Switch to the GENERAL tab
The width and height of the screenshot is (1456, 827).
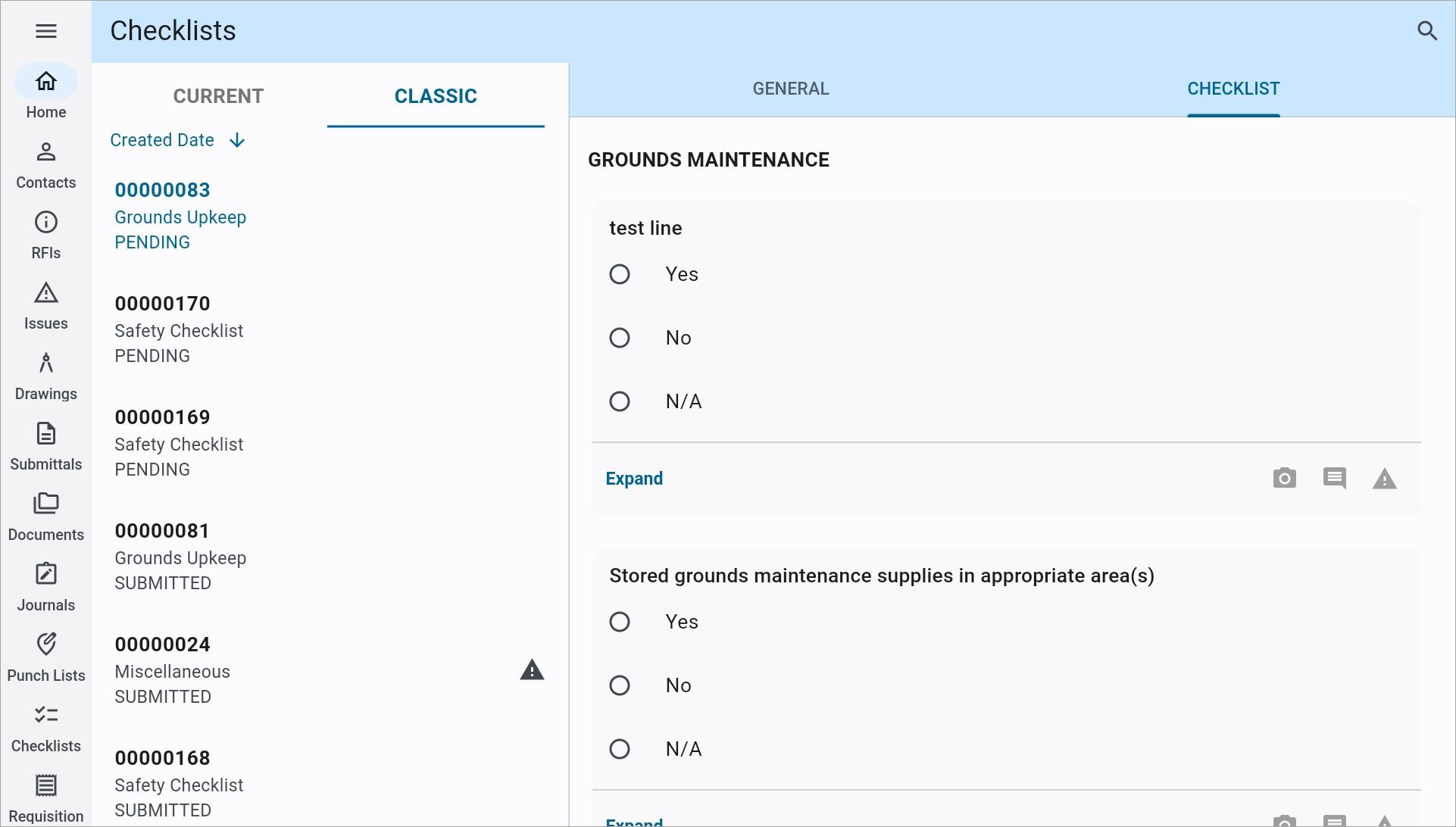(x=791, y=89)
